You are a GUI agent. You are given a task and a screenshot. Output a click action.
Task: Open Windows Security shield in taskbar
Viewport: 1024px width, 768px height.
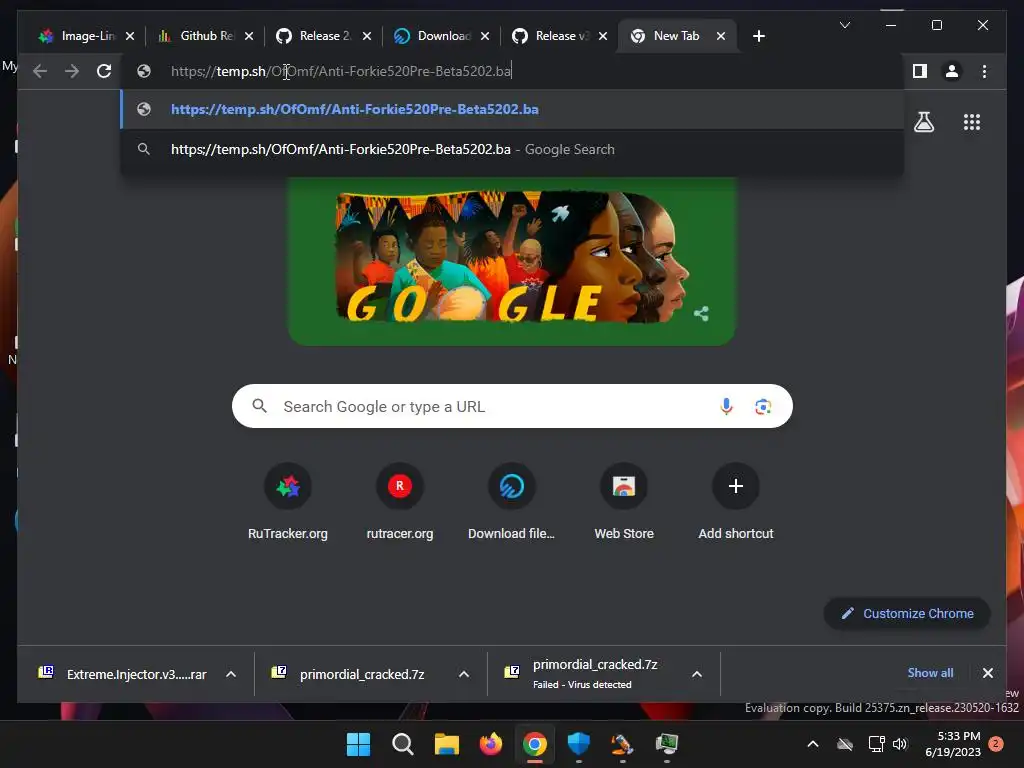pyautogui.click(x=579, y=744)
